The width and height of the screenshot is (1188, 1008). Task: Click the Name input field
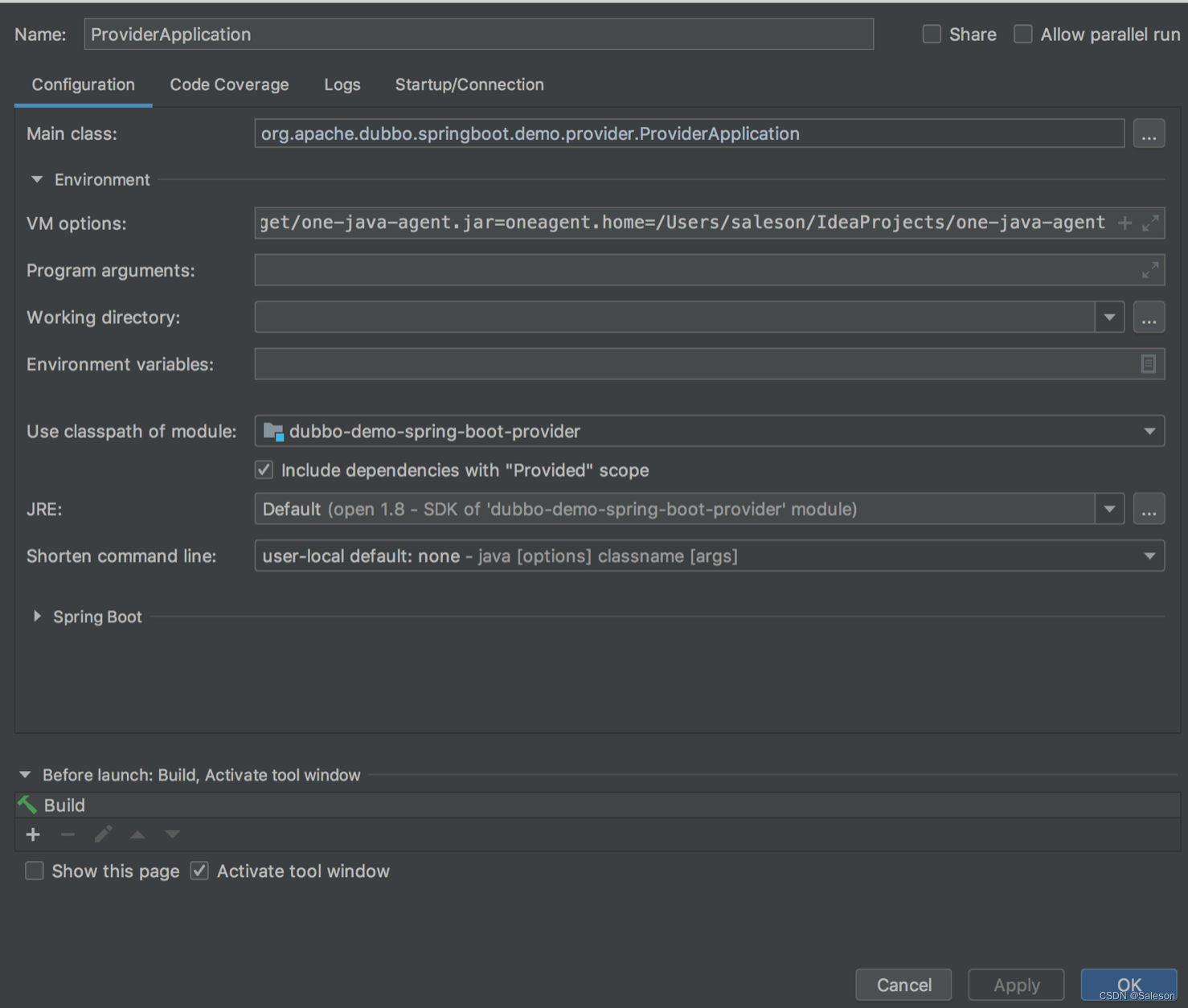pyautogui.click(x=479, y=34)
